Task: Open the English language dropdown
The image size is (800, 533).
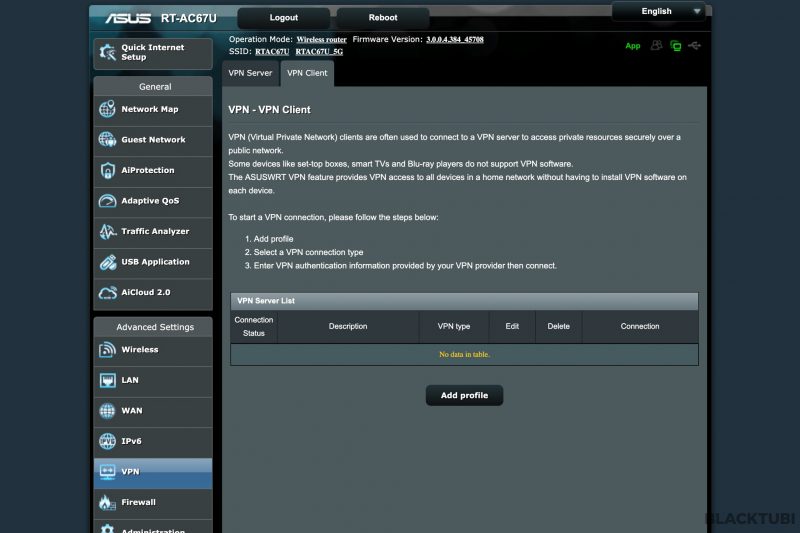Action: coord(659,11)
